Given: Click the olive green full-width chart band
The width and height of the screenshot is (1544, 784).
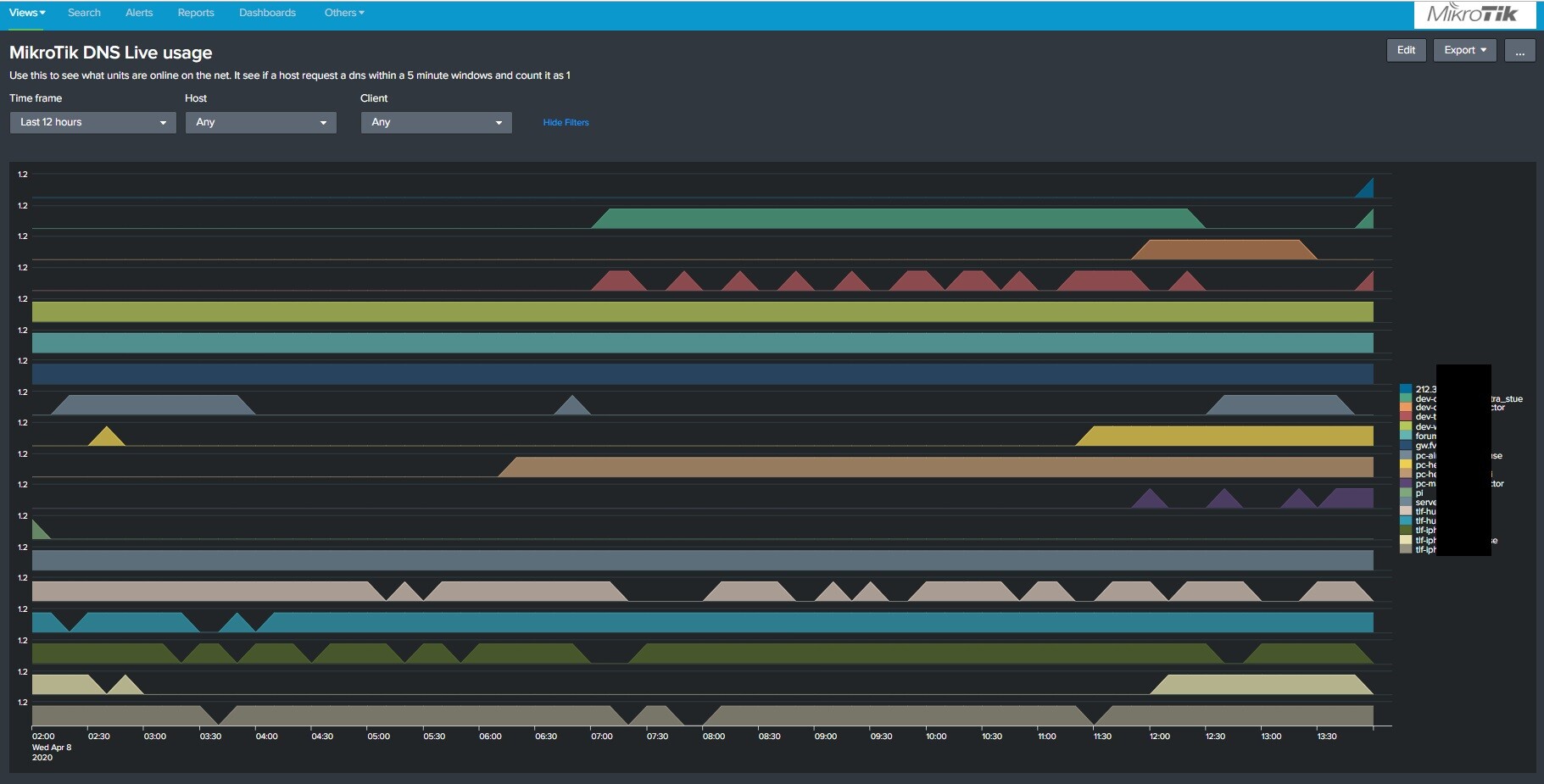Looking at the screenshot, I should 702,312.
